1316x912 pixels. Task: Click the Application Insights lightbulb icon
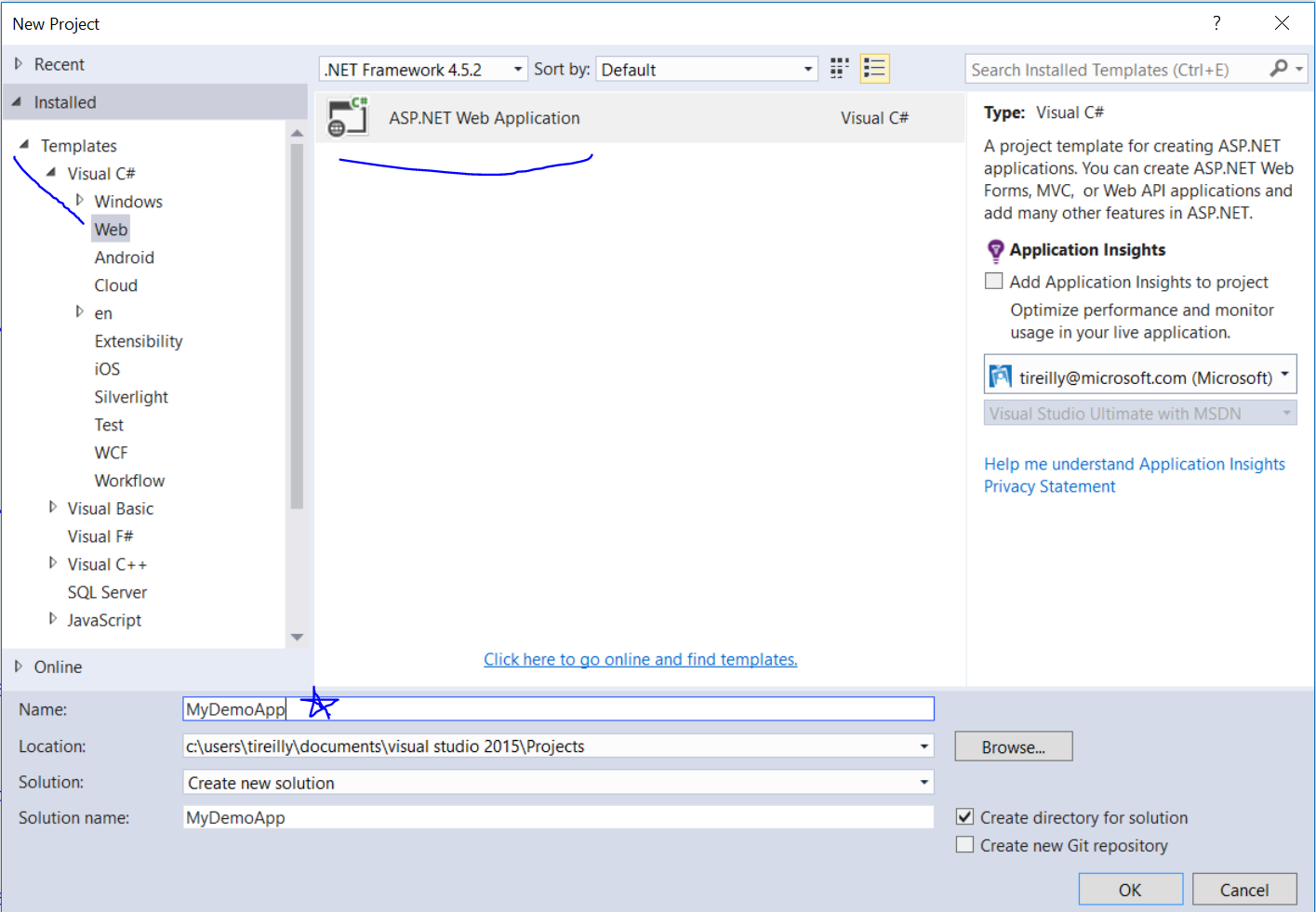click(995, 250)
